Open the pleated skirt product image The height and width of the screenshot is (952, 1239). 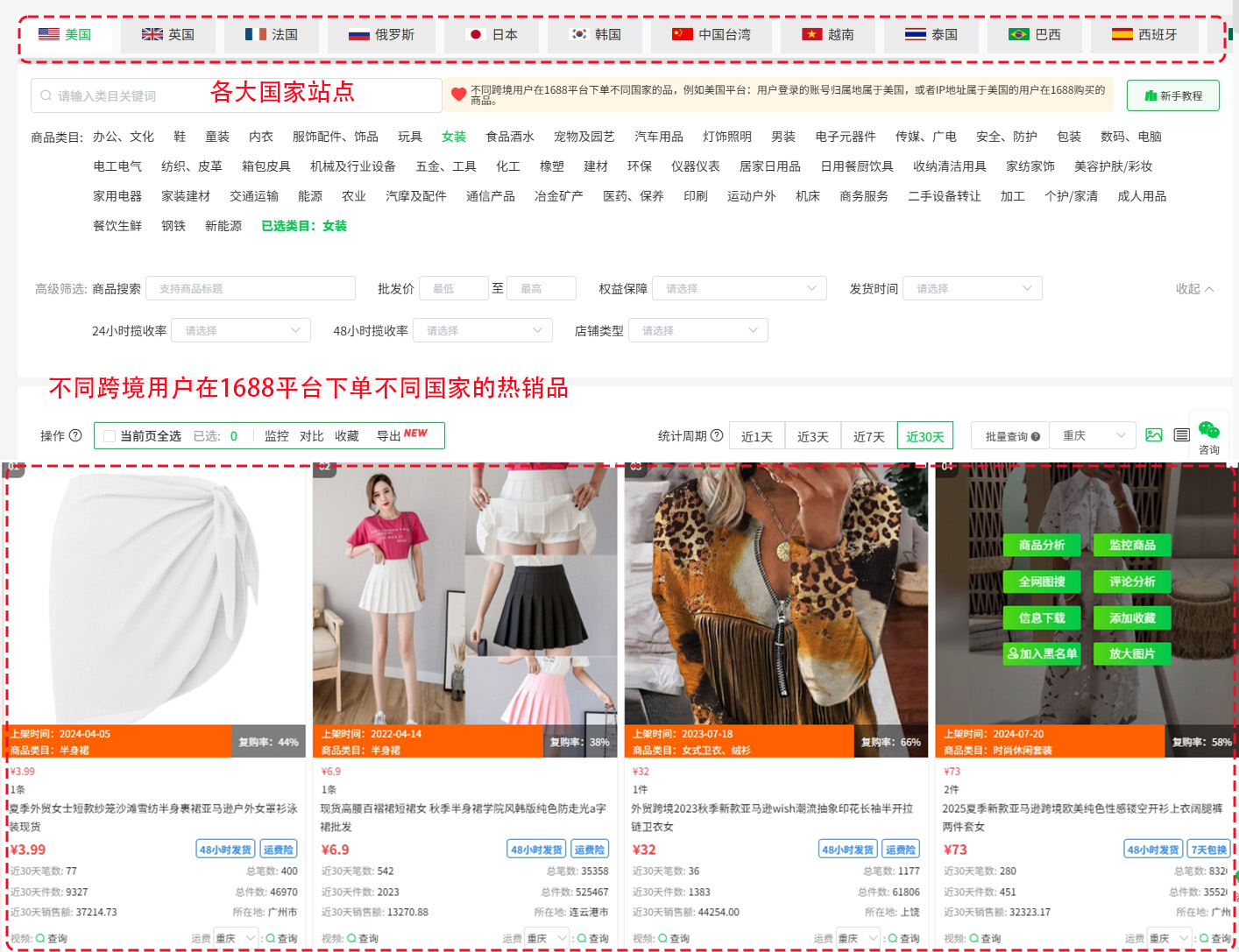(x=464, y=594)
